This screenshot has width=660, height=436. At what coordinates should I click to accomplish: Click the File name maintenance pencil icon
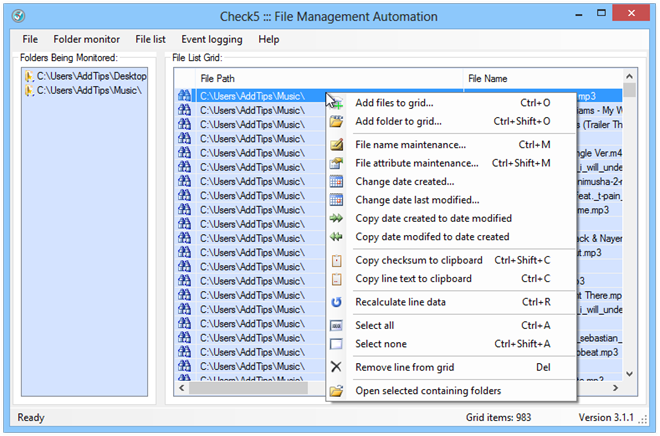[x=336, y=145]
